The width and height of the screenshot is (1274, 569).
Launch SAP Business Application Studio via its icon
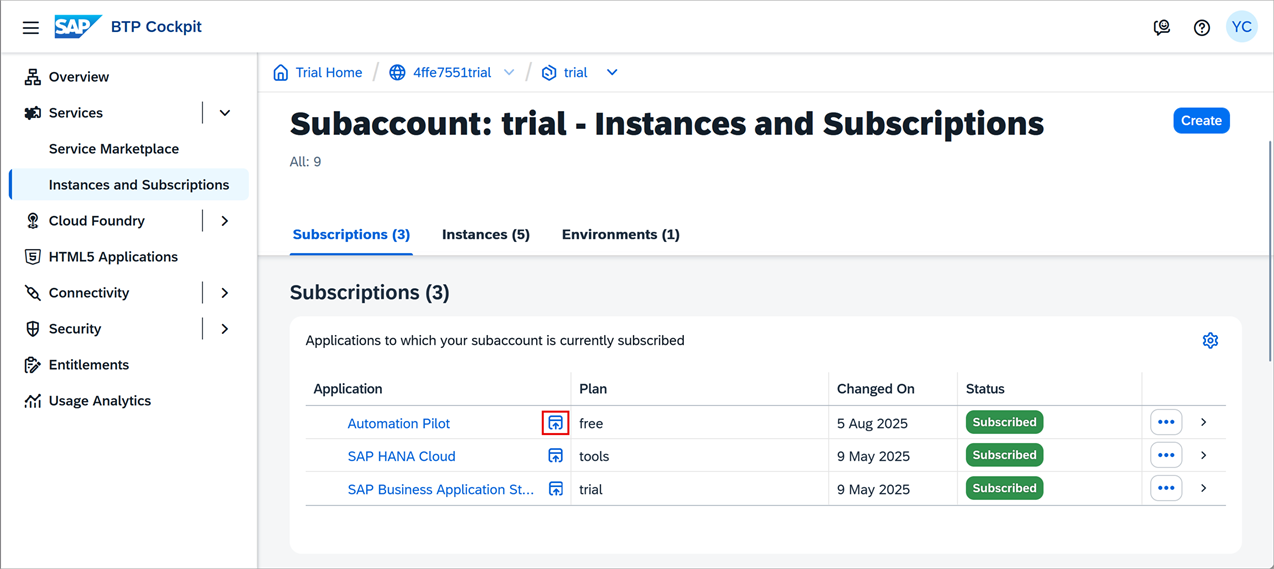556,489
